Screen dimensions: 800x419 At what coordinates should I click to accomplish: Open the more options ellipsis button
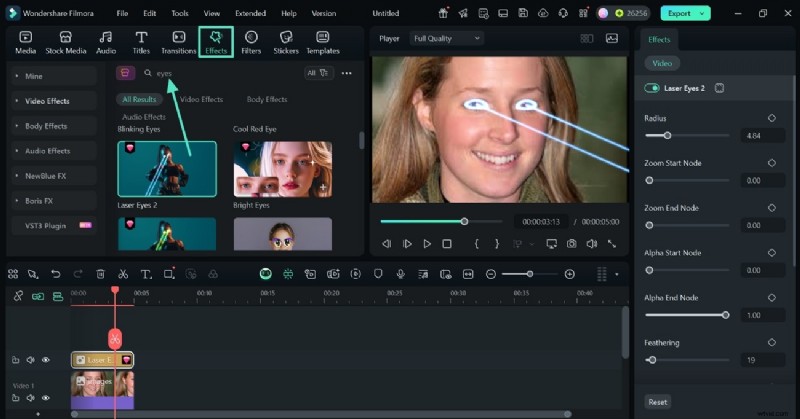[x=346, y=73]
